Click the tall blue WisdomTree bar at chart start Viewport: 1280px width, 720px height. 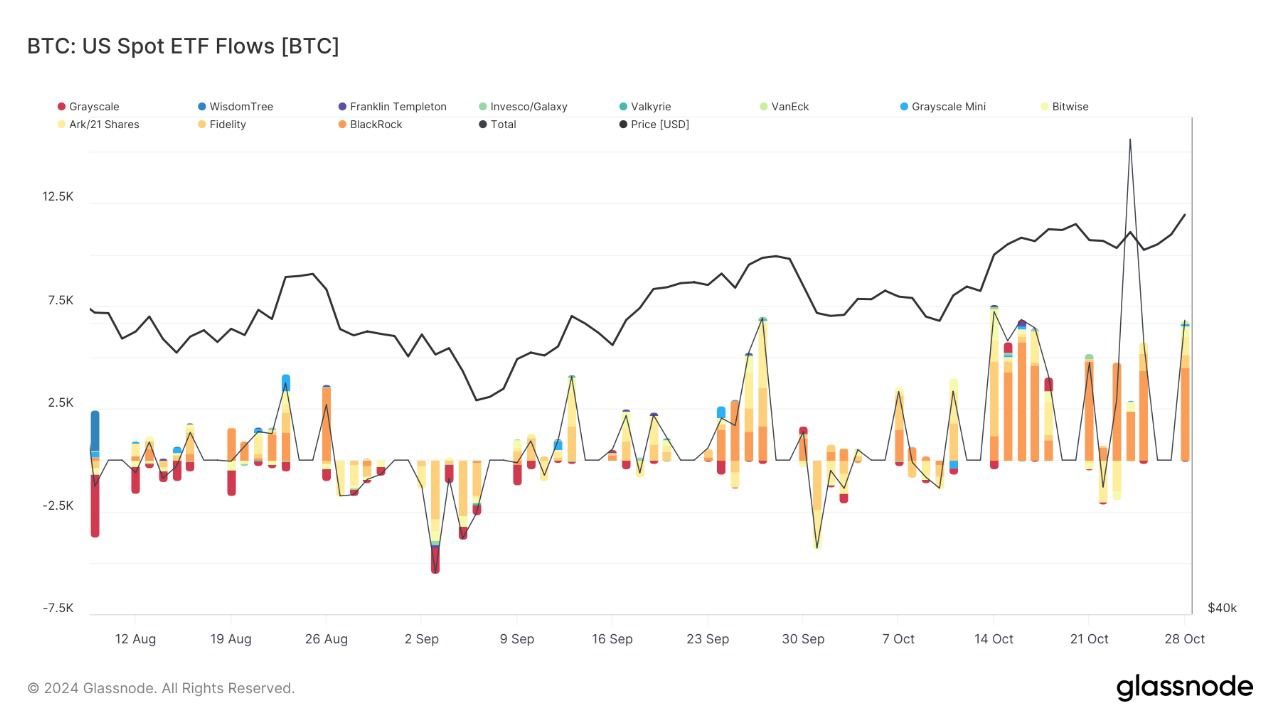(95, 430)
